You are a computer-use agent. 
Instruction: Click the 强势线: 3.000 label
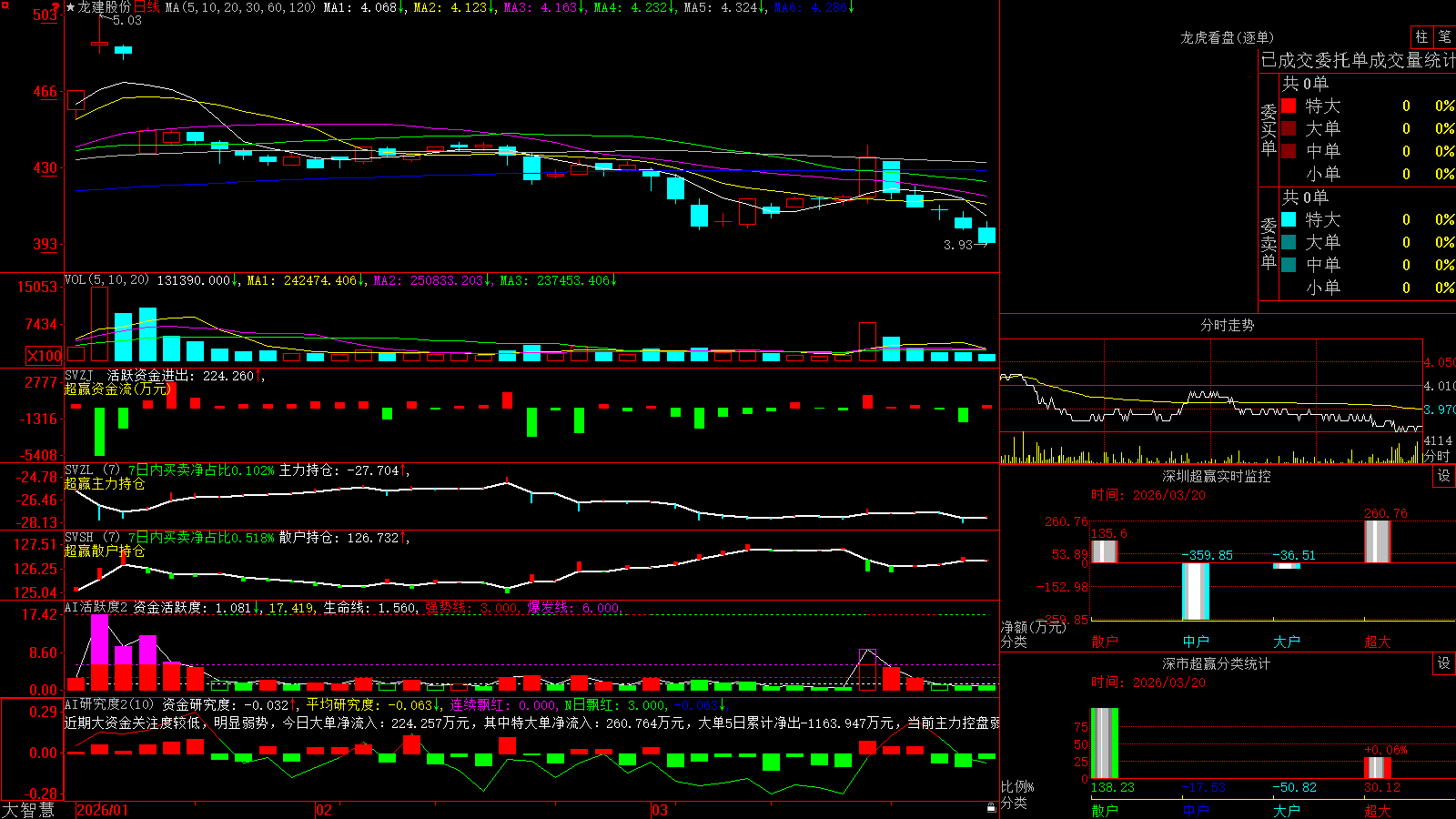(471, 607)
